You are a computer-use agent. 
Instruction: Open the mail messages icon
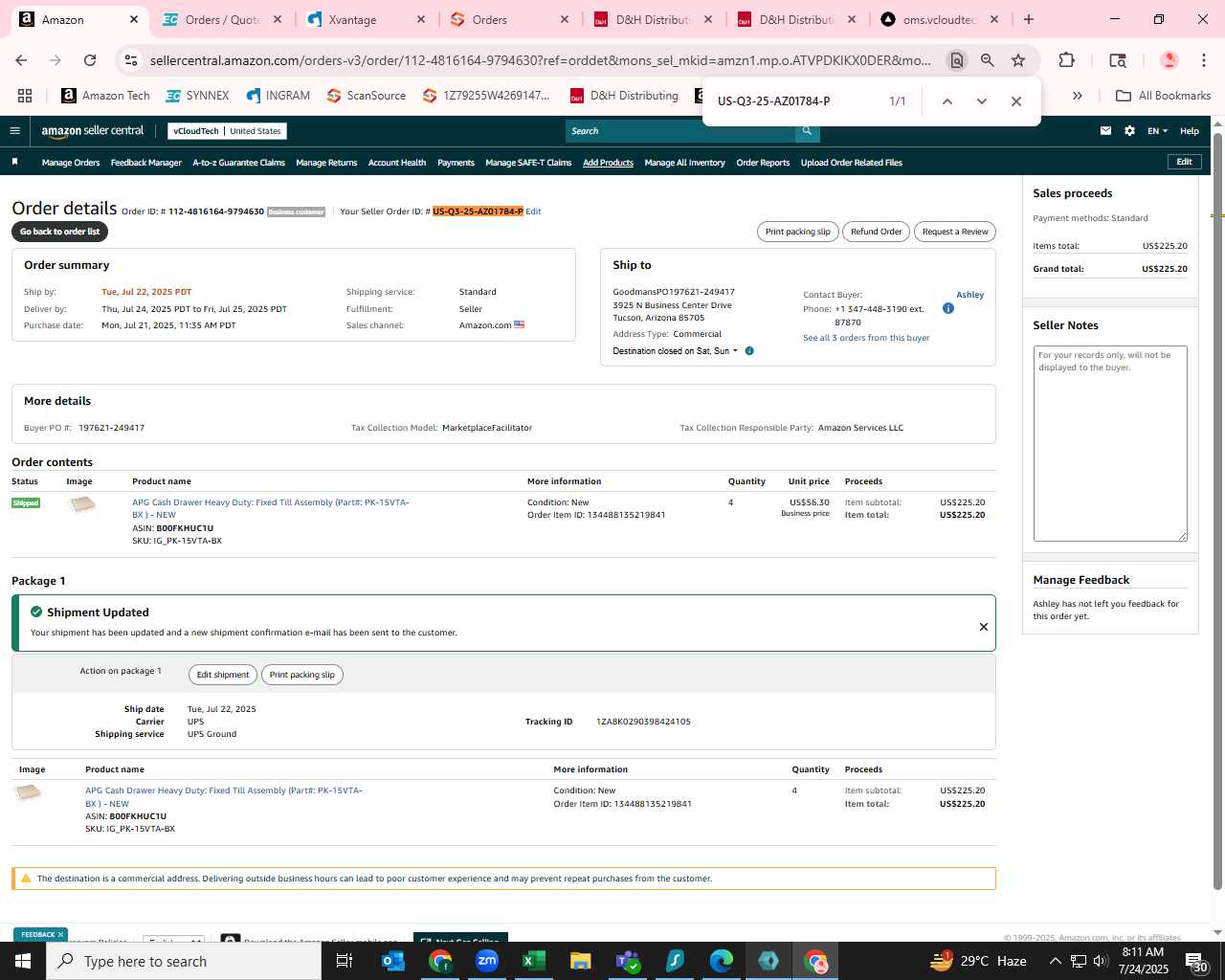coord(1105,131)
